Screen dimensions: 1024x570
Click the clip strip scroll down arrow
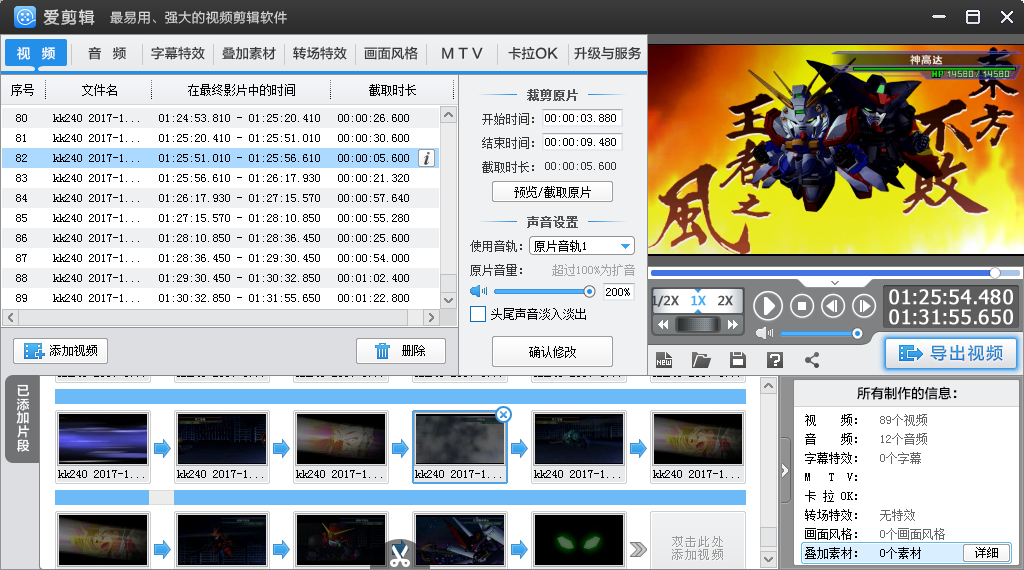click(769, 559)
